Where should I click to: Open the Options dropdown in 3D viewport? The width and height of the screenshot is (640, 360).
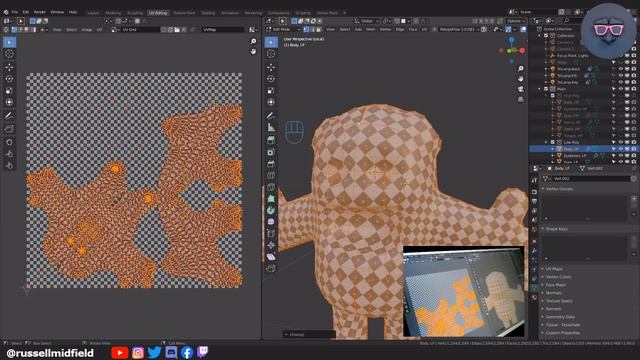coord(515,21)
